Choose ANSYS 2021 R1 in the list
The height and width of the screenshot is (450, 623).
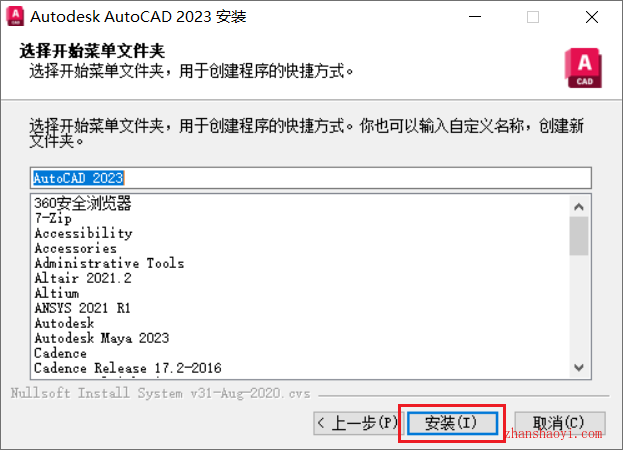click(x=82, y=308)
